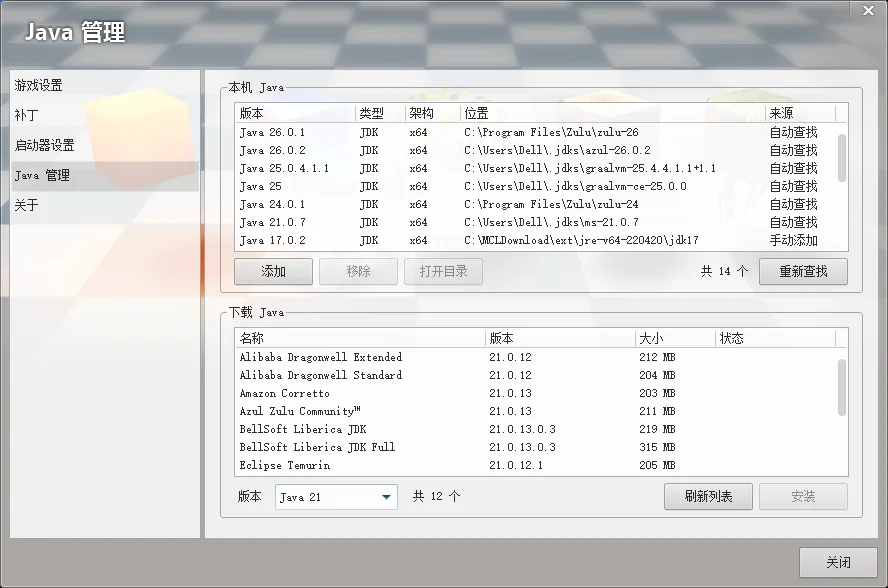Image resolution: width=888 pixels, height=588 pixels.
Task: Select the Java 25.0.4.1.1 row
Action: point(536,168)
